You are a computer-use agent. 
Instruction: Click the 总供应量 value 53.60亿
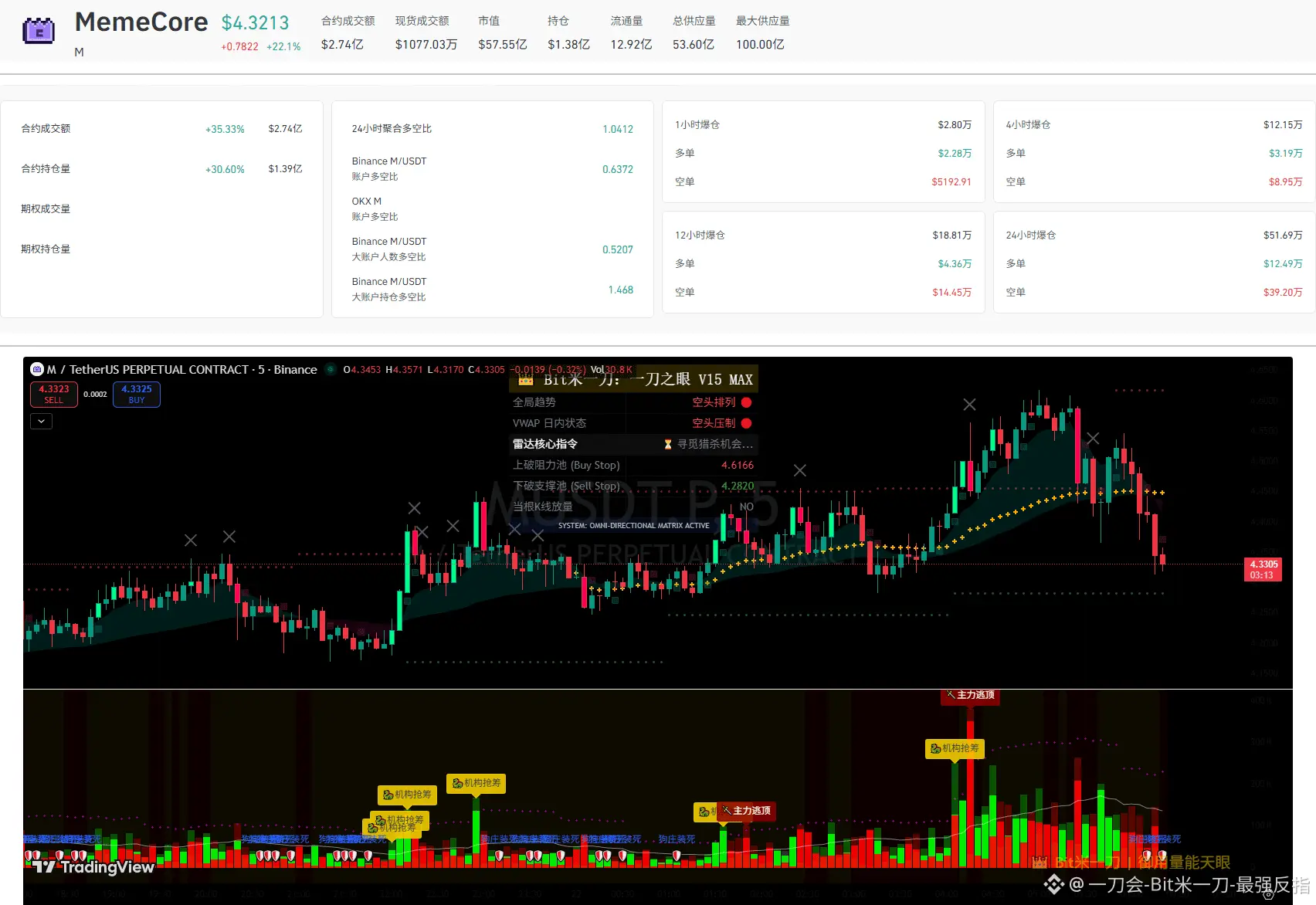click(694, 45)
